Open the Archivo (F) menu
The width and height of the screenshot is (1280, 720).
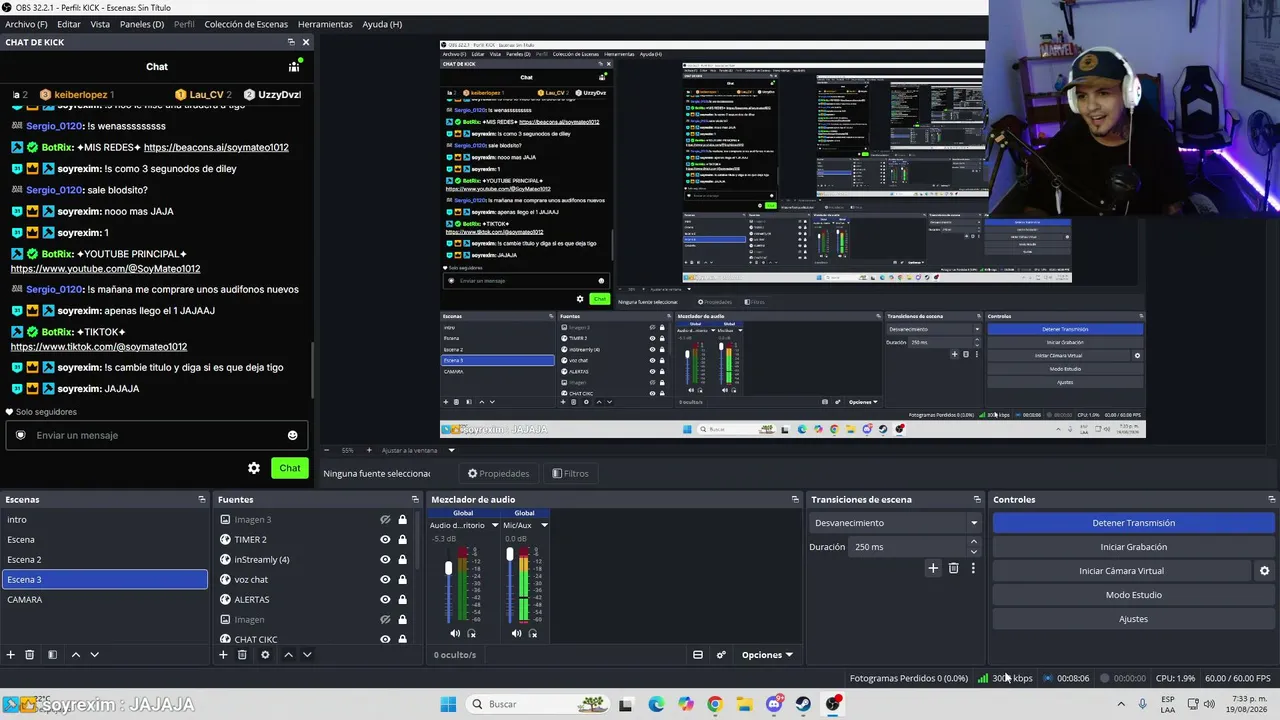[27, 24]
